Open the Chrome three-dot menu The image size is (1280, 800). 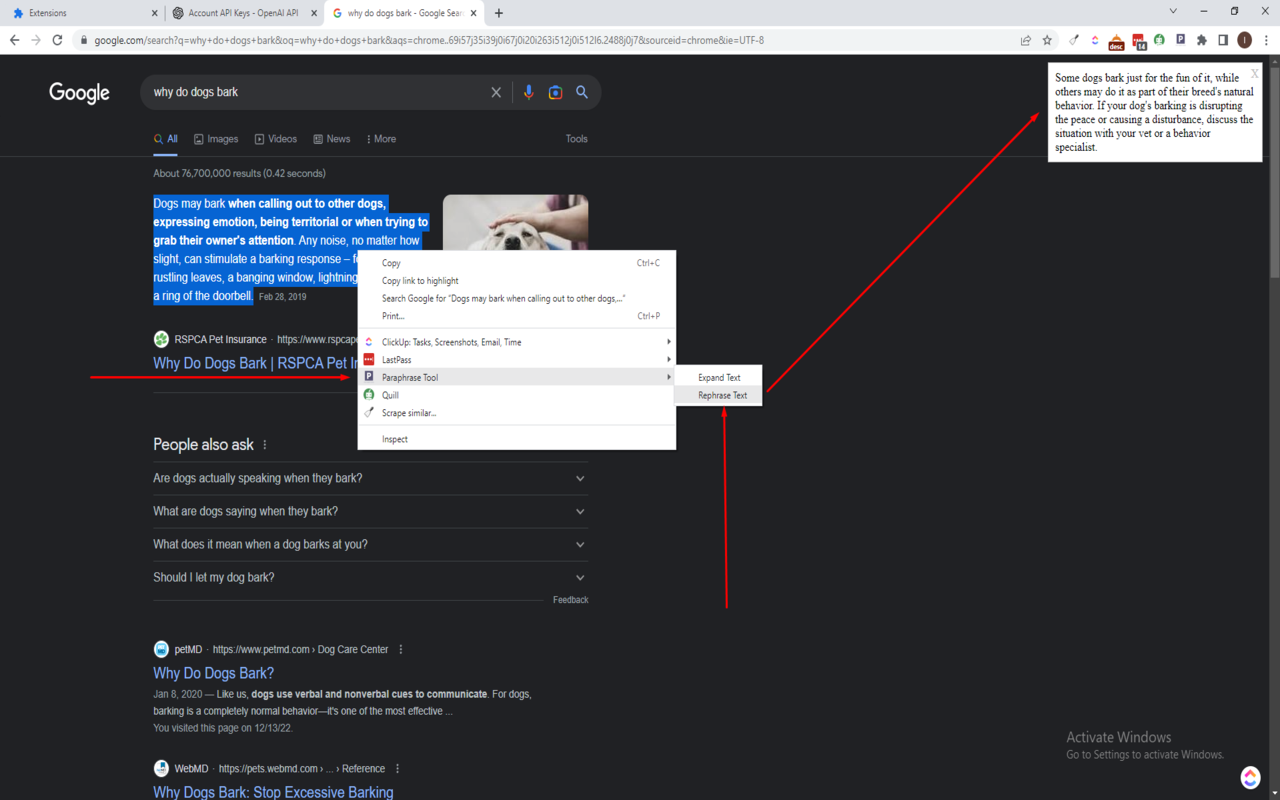[1266, 40]
